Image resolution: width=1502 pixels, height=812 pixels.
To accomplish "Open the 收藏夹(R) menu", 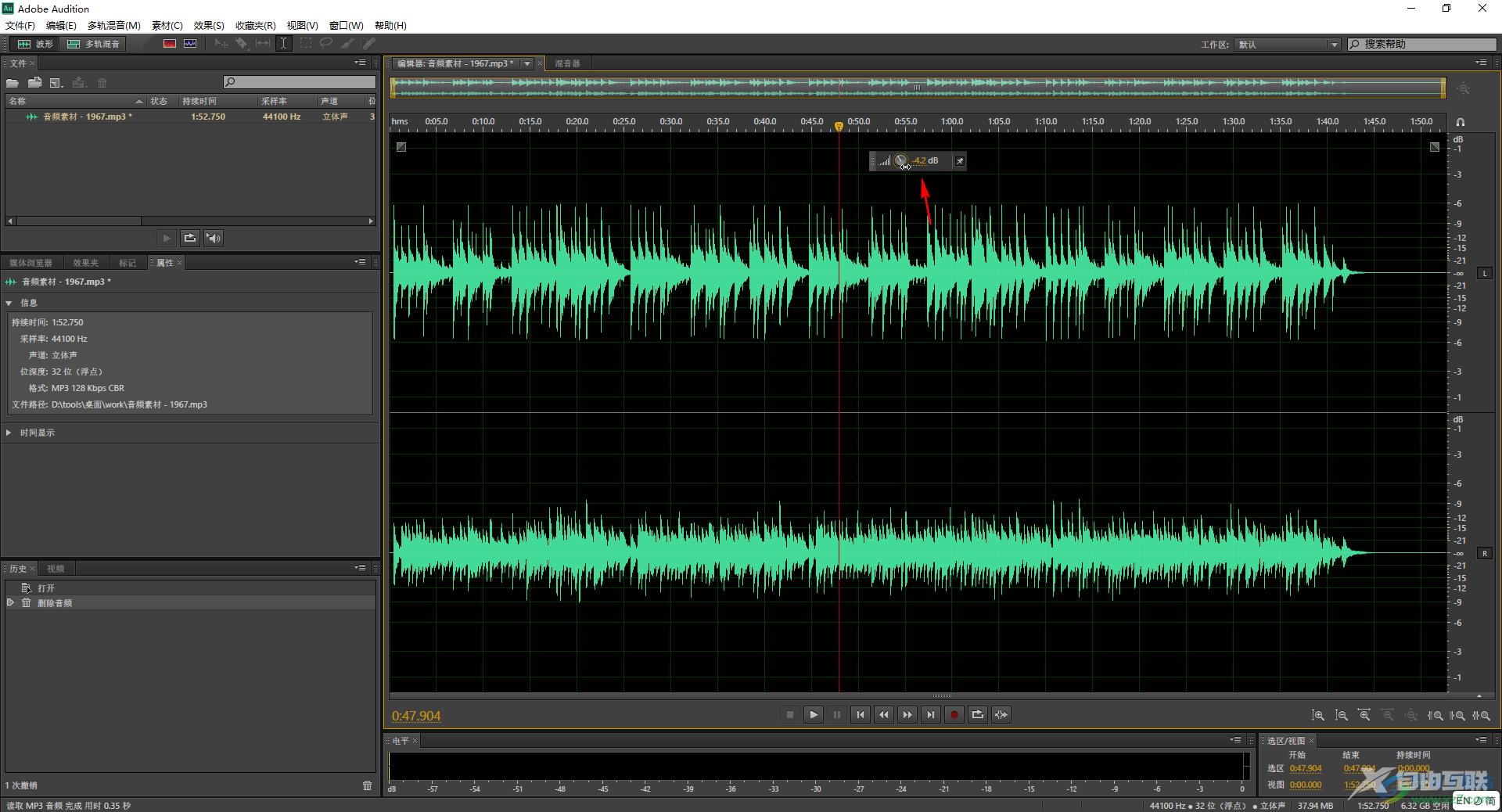I will click(x=256, y=25).
